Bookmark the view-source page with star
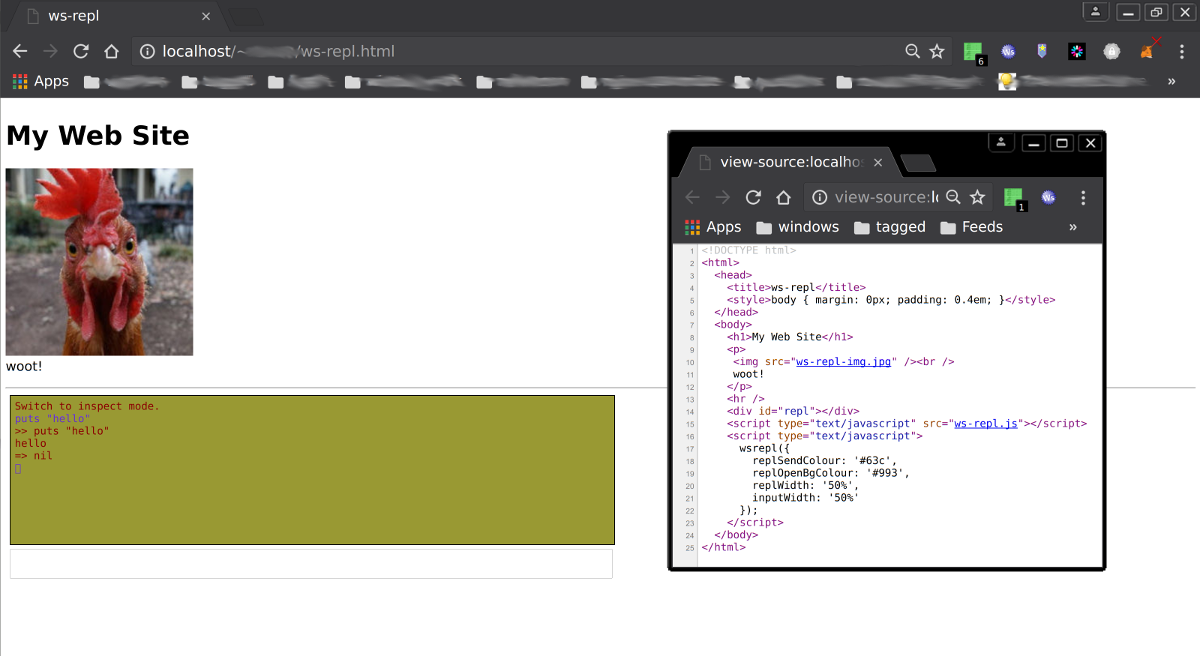Image resolution: width=1200 pixels, height=656 pixels. coord(978,197)
